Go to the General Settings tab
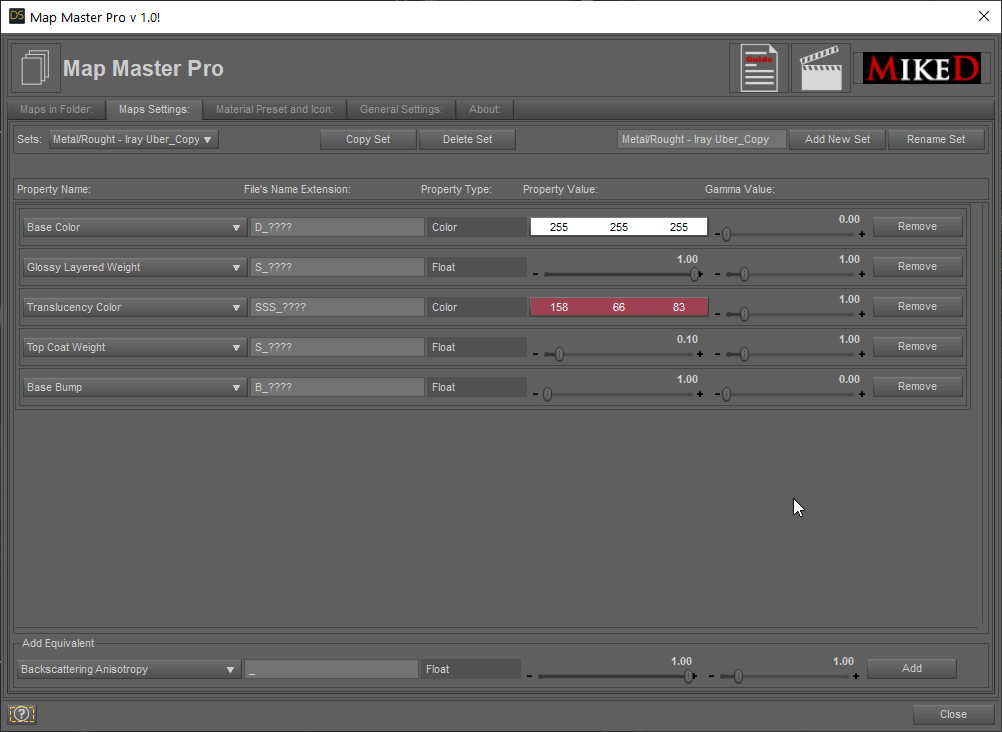 401,109
